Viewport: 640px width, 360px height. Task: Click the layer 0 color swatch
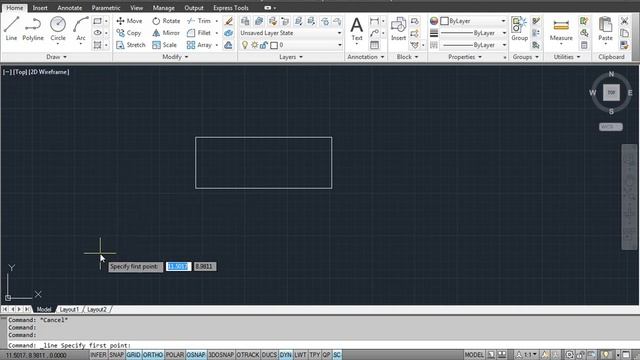(274, 45)
